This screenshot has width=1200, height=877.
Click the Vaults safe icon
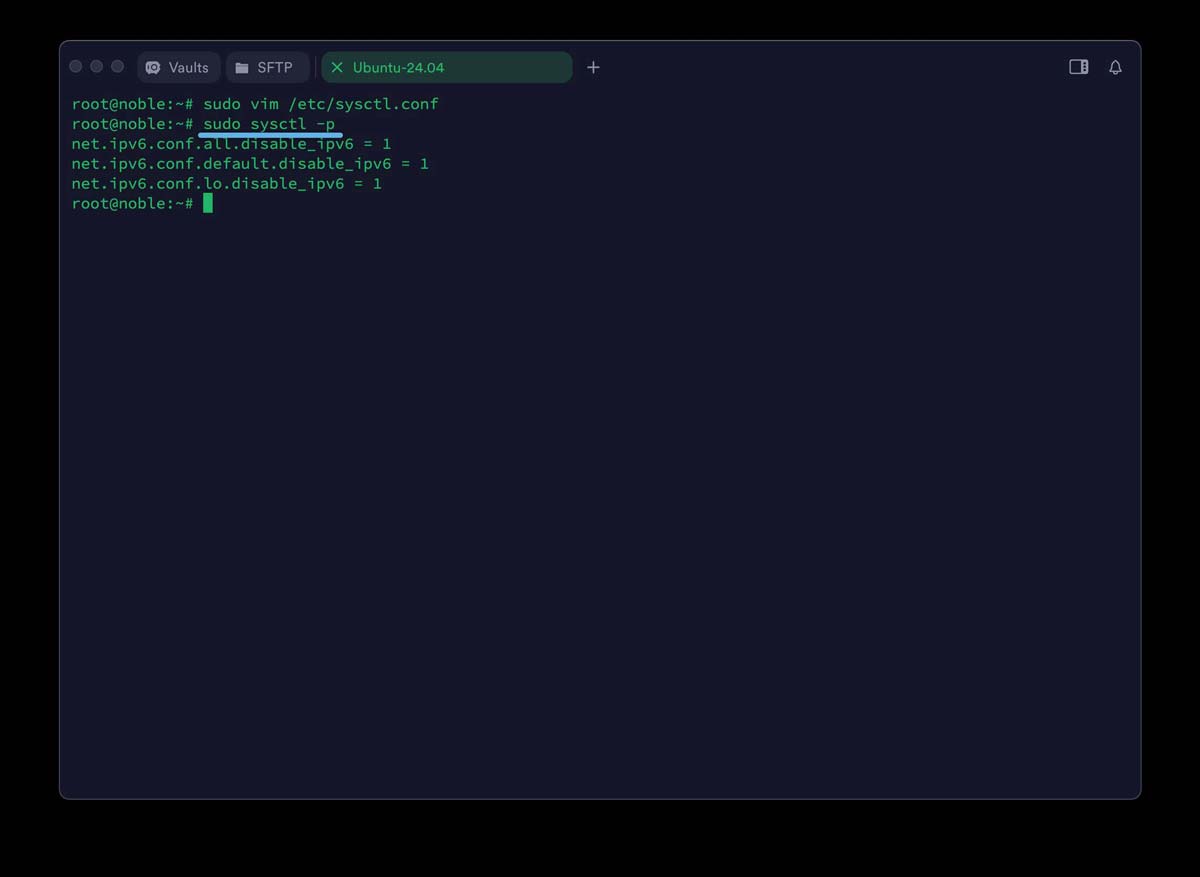tap(153, 67)
